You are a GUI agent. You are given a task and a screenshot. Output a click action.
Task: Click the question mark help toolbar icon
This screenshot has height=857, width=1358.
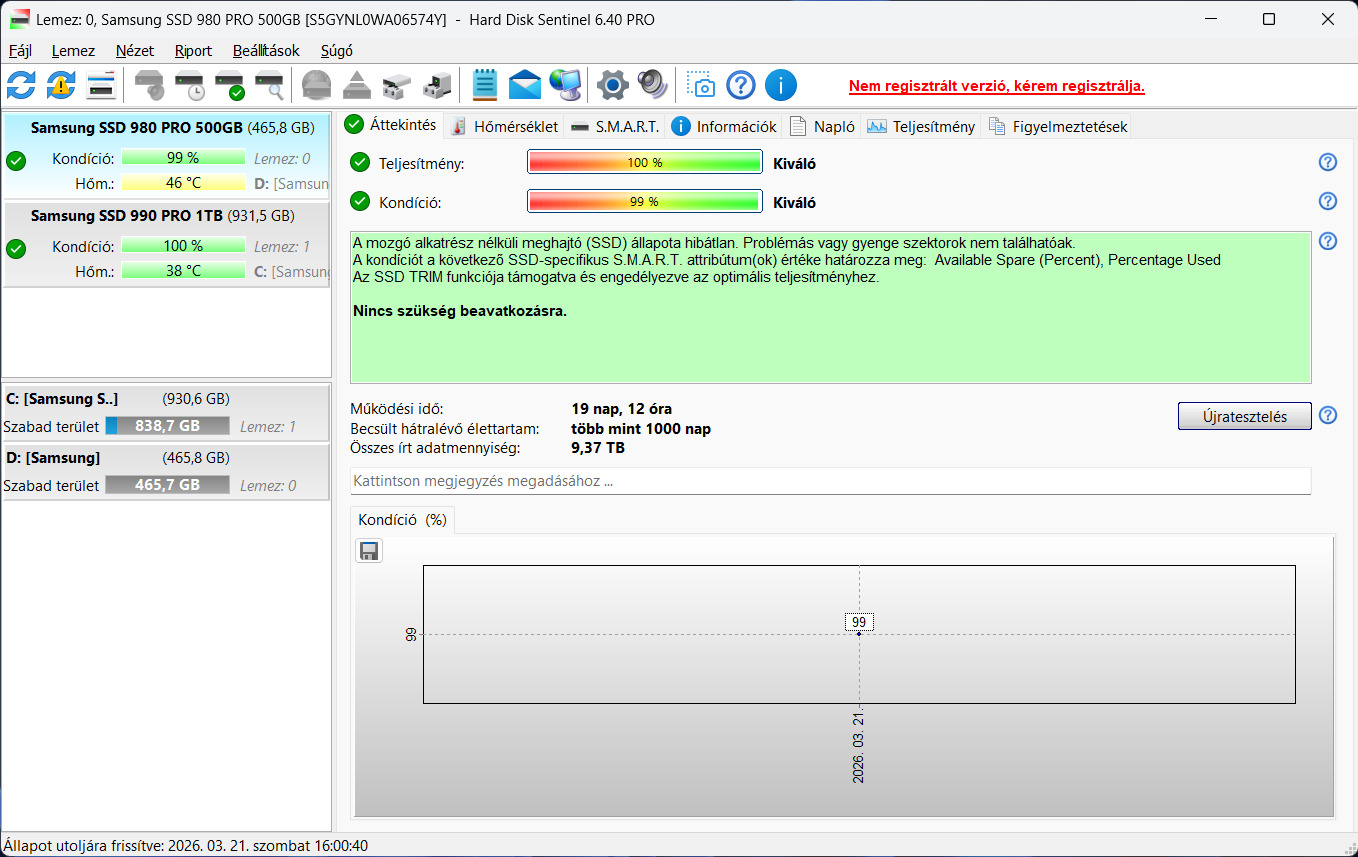pyautogui.click(x=741, y=85)
